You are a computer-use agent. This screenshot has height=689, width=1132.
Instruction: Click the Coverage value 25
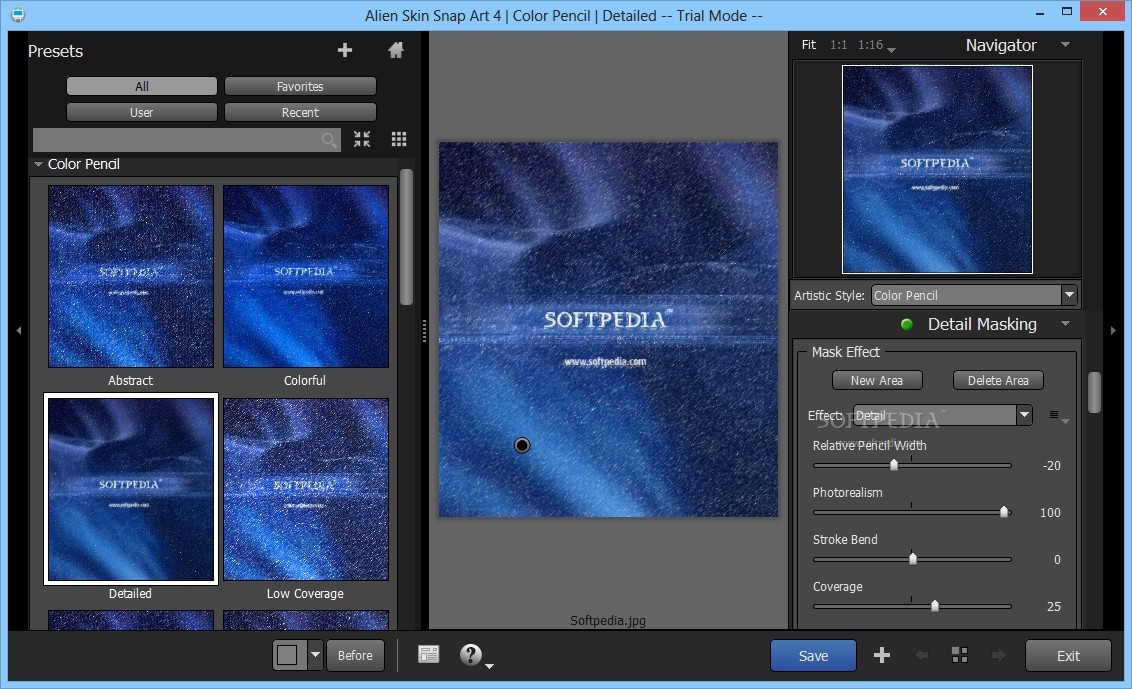coord(1053,607)
